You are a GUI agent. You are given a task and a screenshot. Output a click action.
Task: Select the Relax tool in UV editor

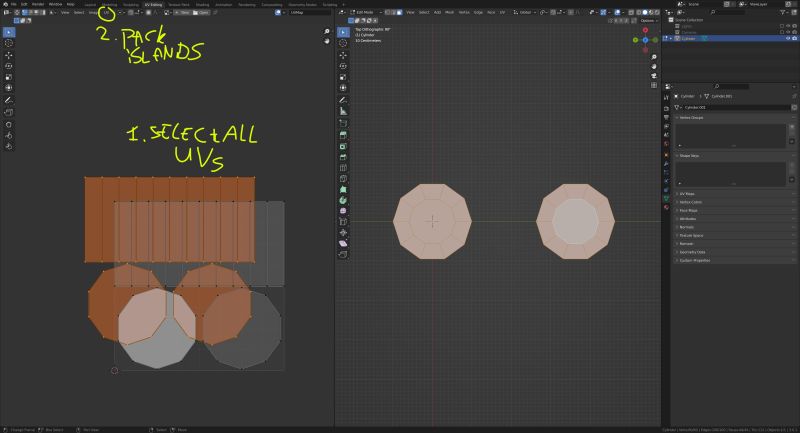(9, 135)
